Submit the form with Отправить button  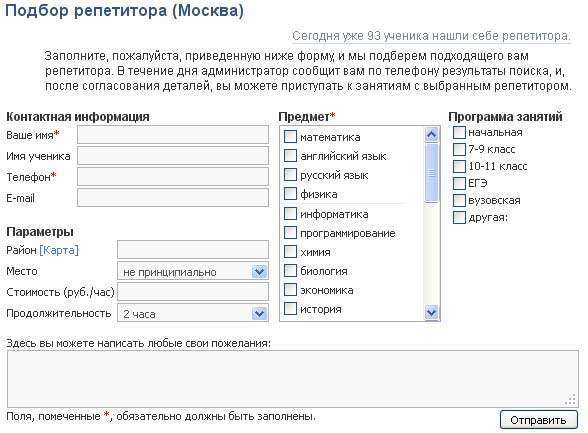(x=538, y=420)
